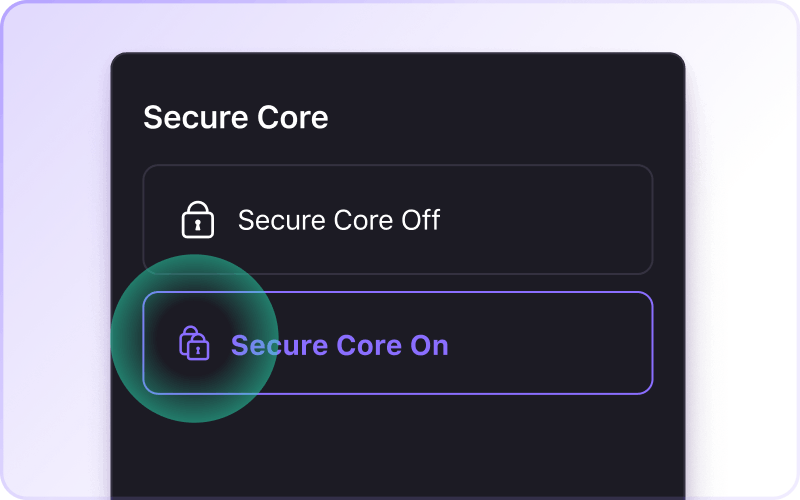Click empty space right of "Secure Core On"
Screen dimensions: 800x500
pyautogui.click(x=550, y=343)
